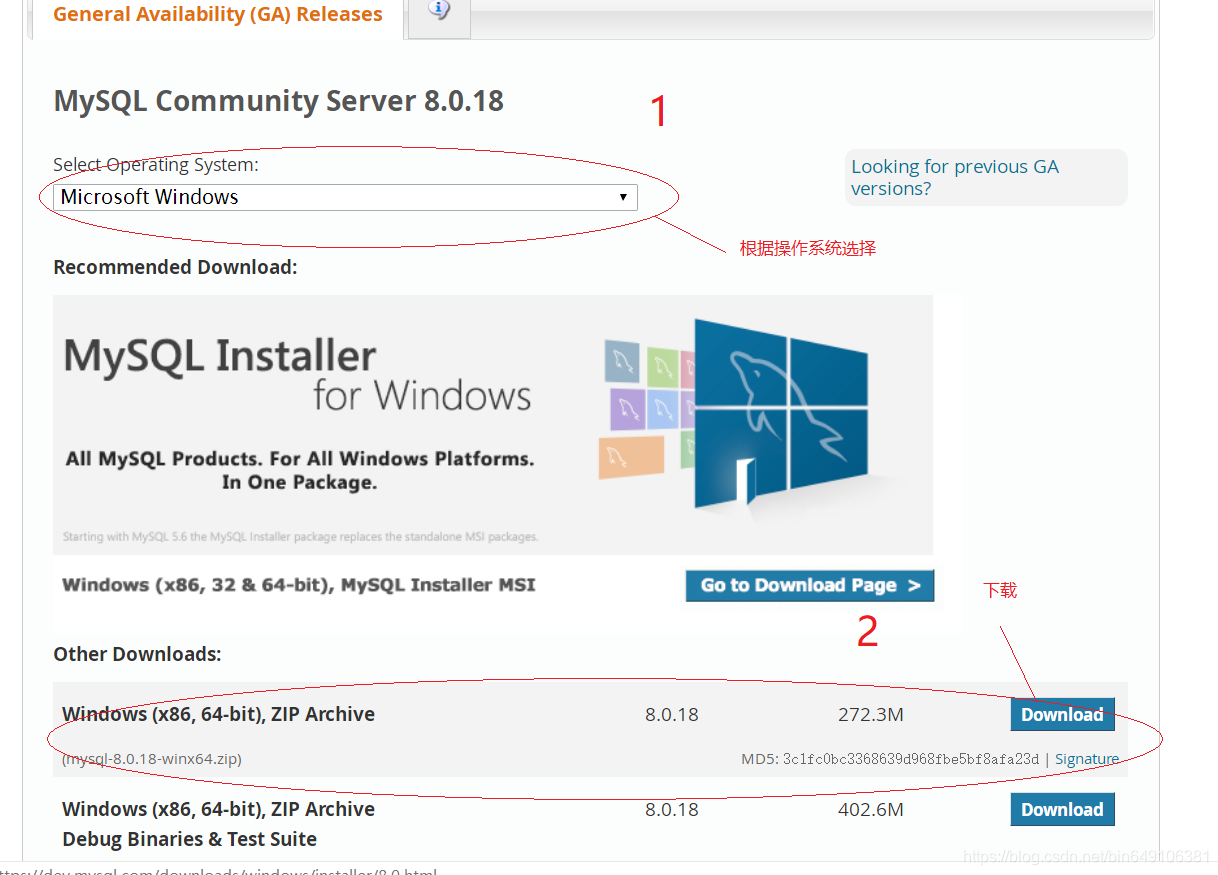Open the Select Operating System dropdown
The image size is (1218, 875).
point(345,197)
